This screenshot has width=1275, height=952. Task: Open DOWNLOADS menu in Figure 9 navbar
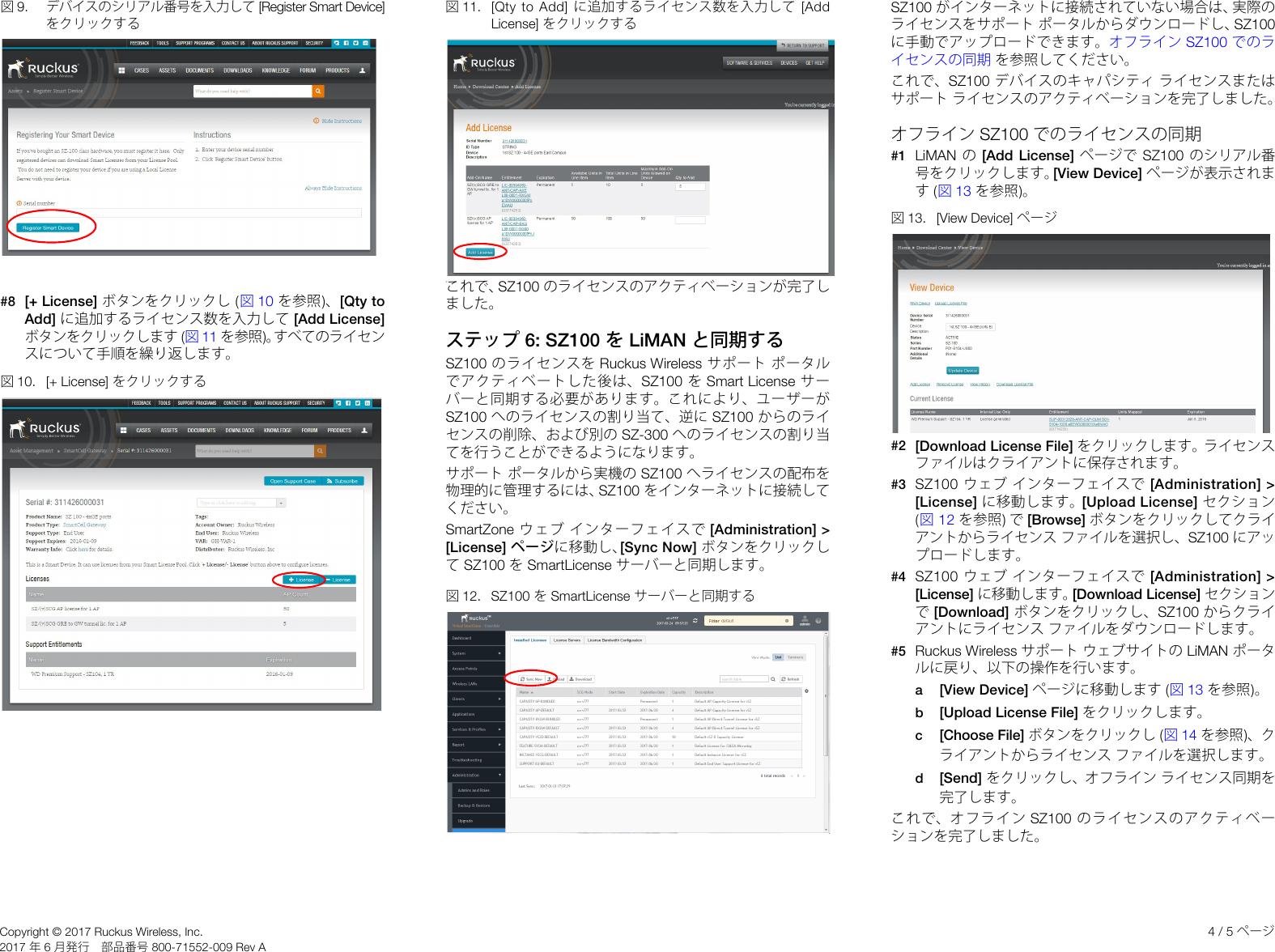238,70
